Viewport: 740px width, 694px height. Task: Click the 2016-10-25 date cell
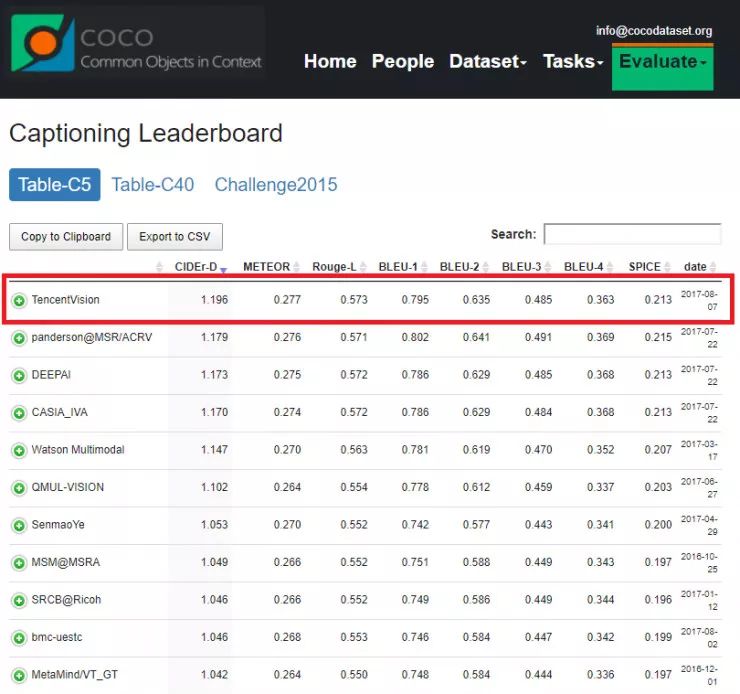[699, 562]
